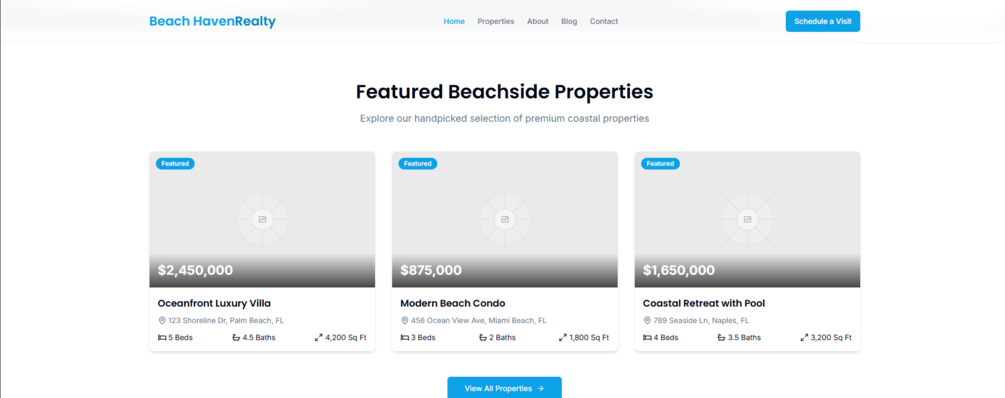Click the bath icon next to 4.5 Baths
The width and height of the screenshot is (1005, 398).
[x=236, y=337]
